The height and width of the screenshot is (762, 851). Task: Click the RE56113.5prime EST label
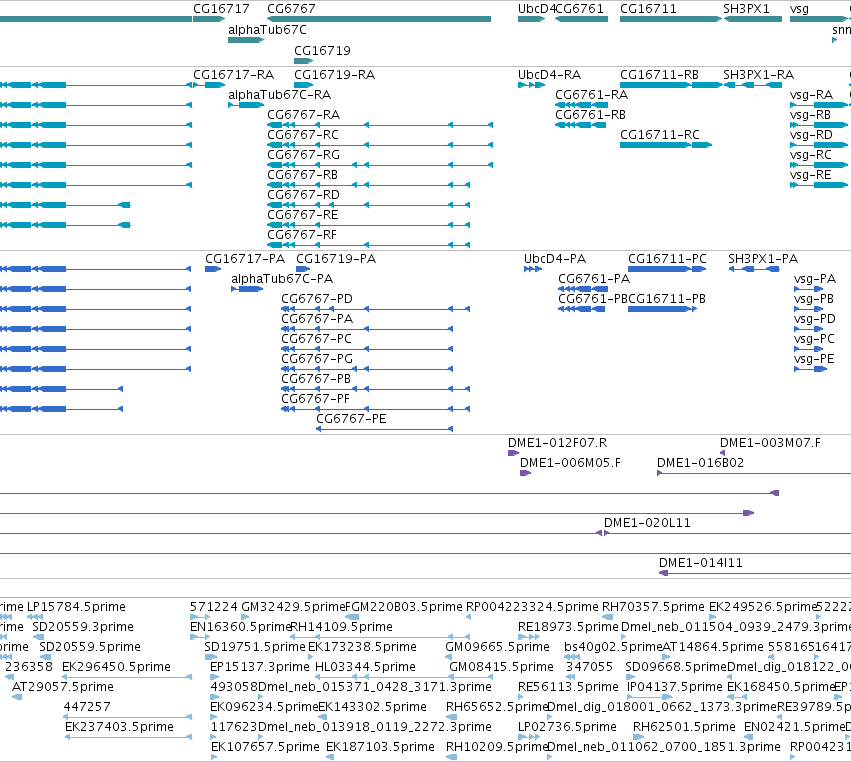click(568, 687)
